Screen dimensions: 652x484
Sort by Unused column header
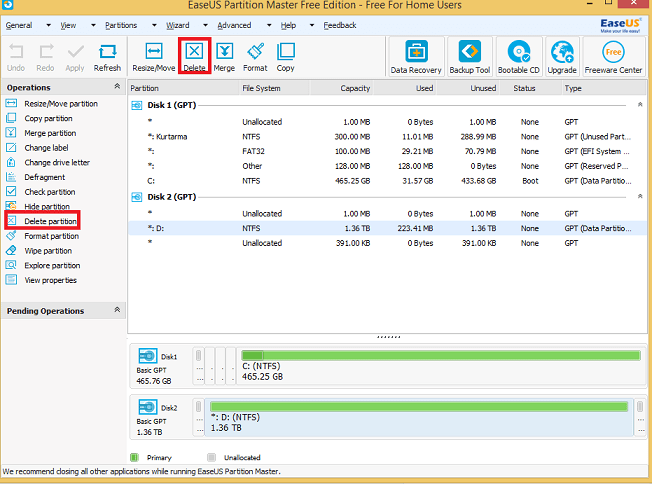pos(468,88)
